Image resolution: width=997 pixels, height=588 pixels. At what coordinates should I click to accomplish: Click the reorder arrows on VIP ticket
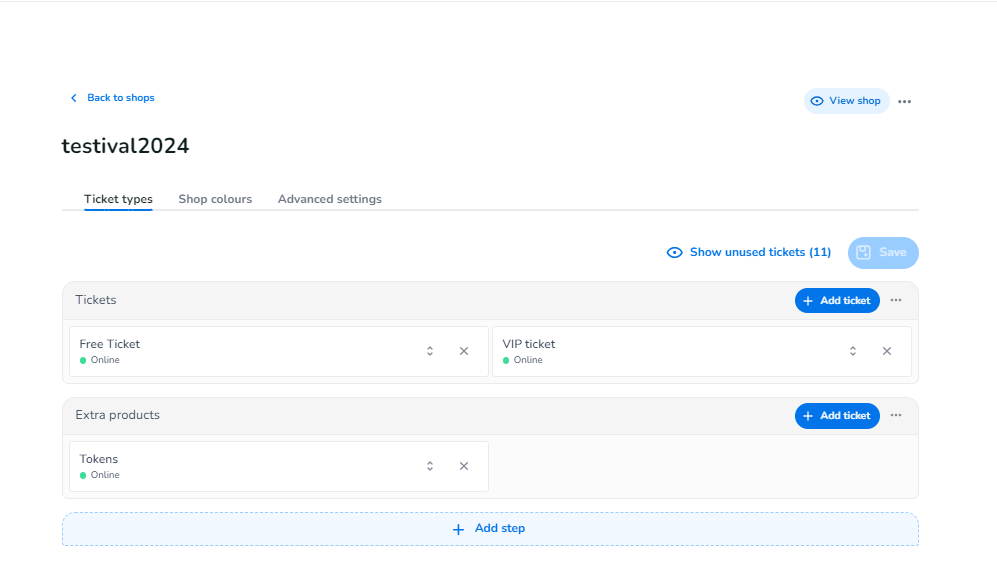pyautogui.click(x=853, y=351)
